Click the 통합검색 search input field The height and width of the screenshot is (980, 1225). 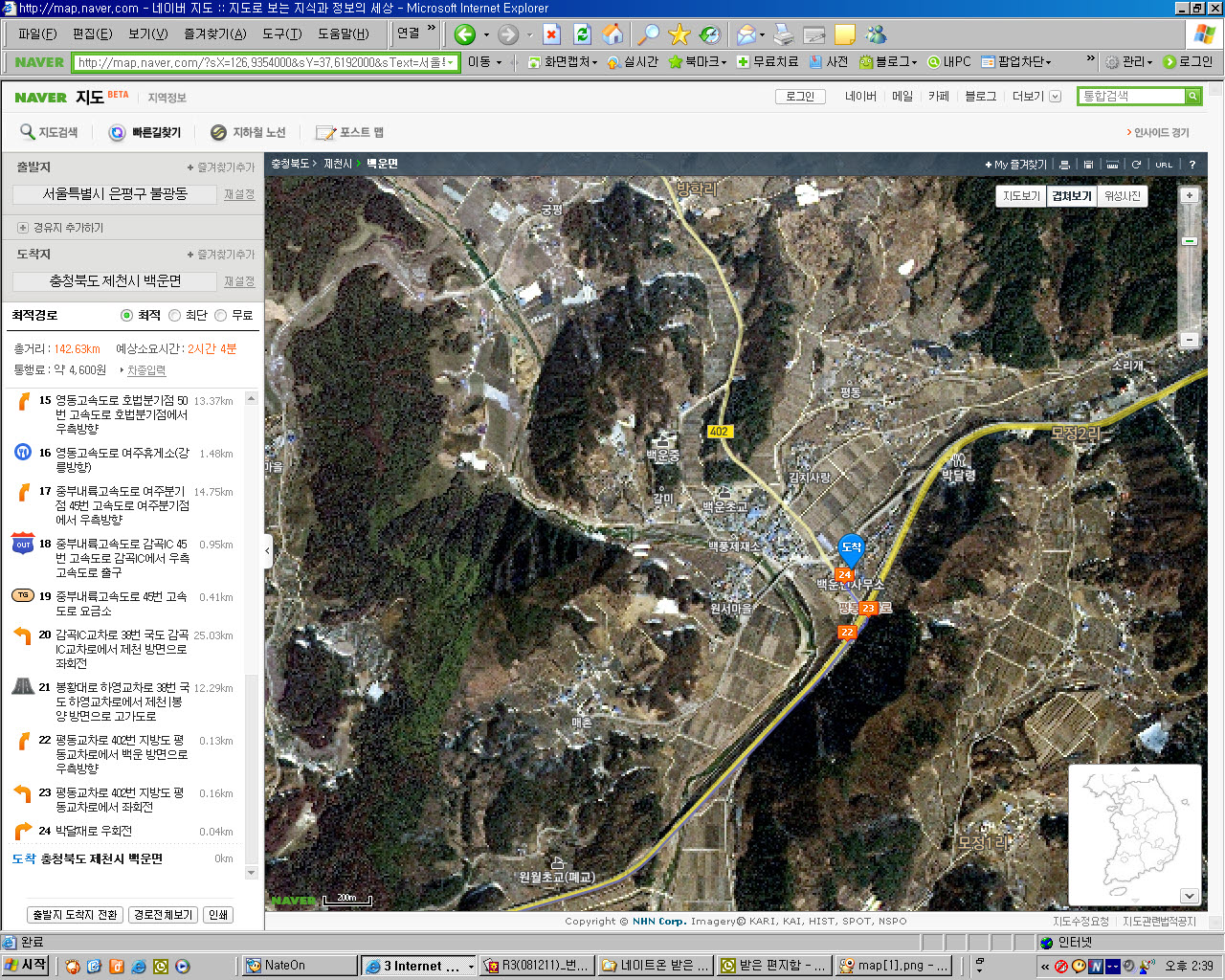1130,97
